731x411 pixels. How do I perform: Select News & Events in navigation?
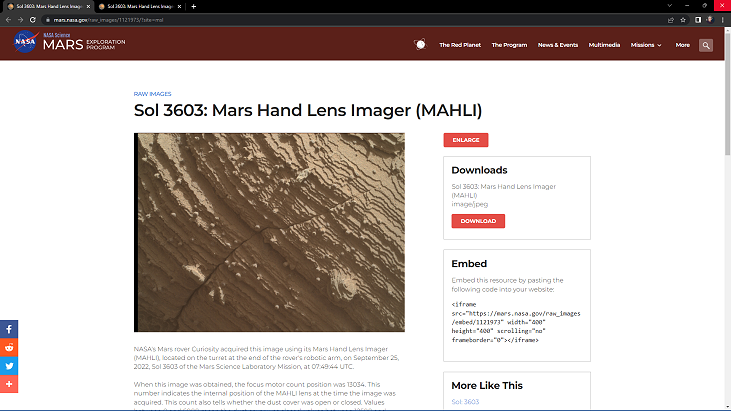(558, 45)
